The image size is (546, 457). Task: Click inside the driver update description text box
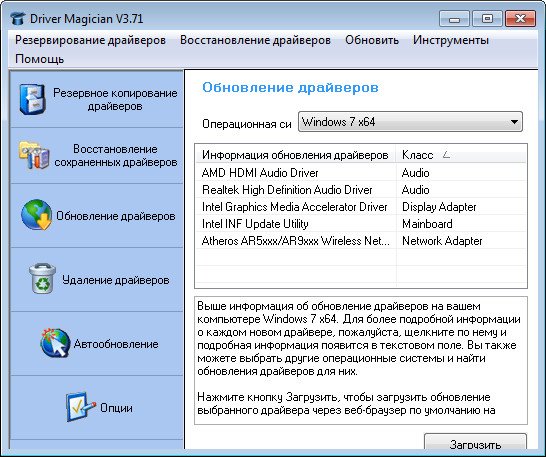361,360
